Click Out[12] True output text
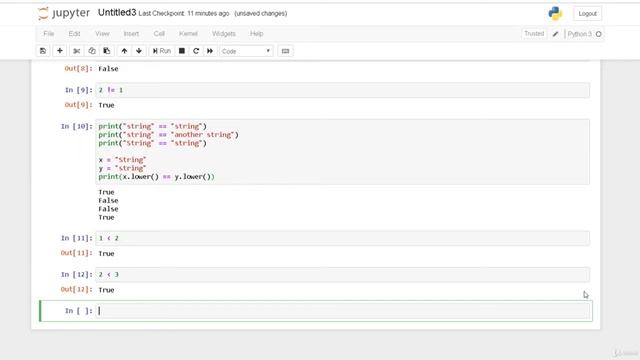This screenshot has width=640, height=360. pos(106,290)
